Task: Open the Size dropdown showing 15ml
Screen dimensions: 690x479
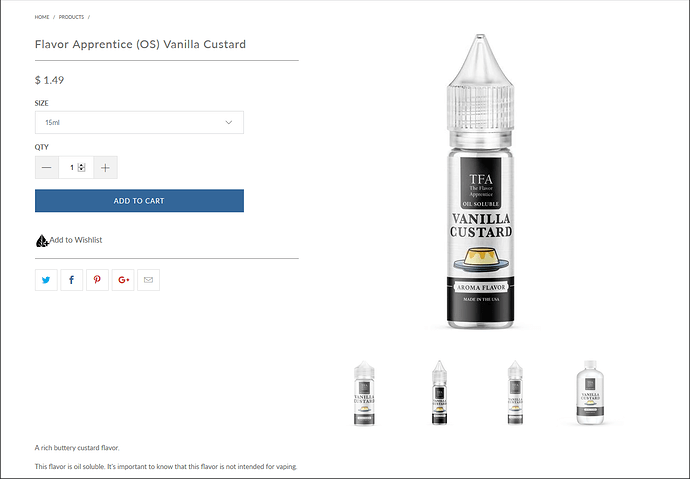Action: [139, 122]
